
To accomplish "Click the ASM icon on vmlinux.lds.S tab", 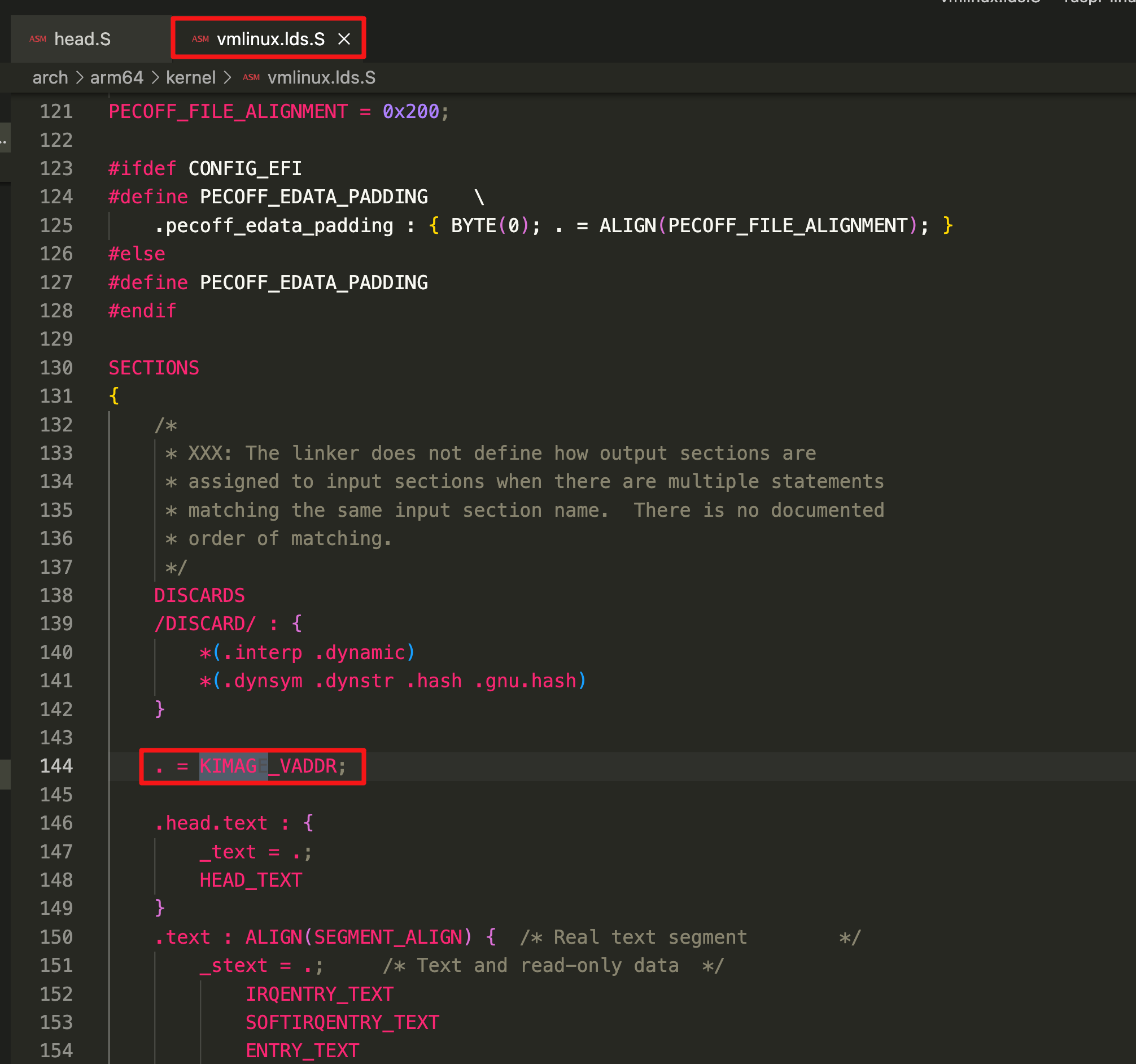I will click(200, 39).
